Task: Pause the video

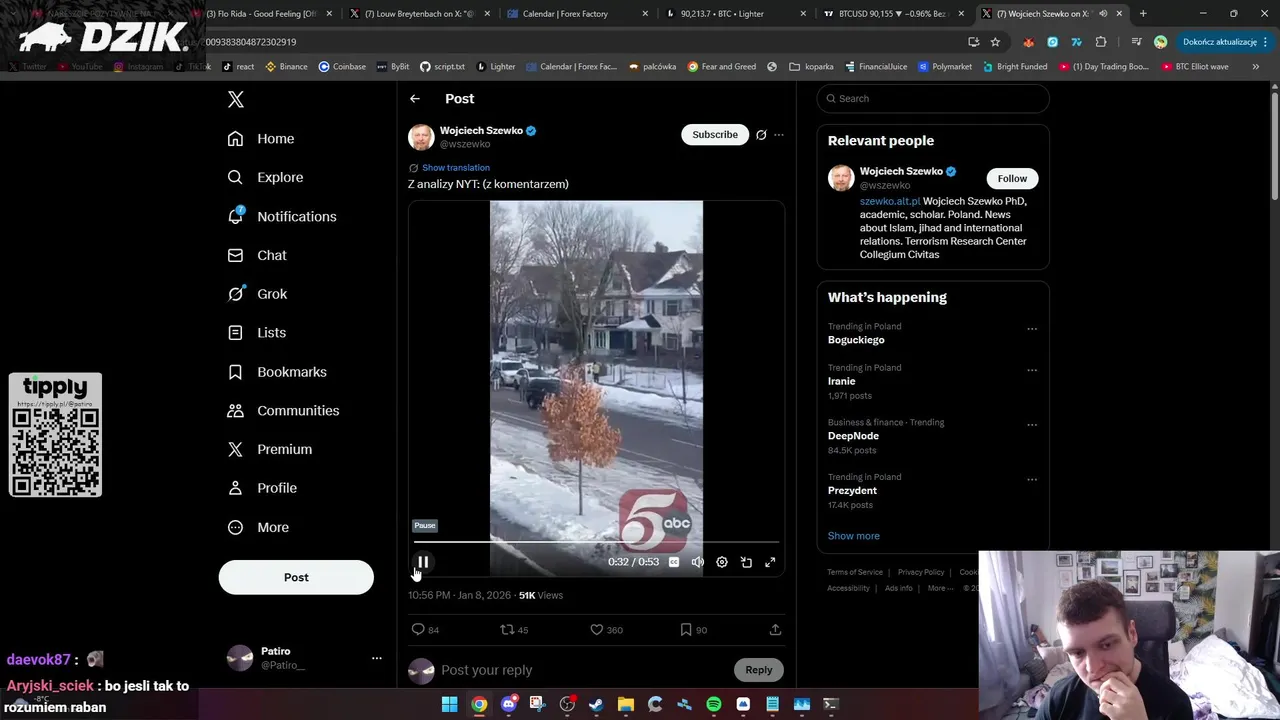Action: [423, 562]
